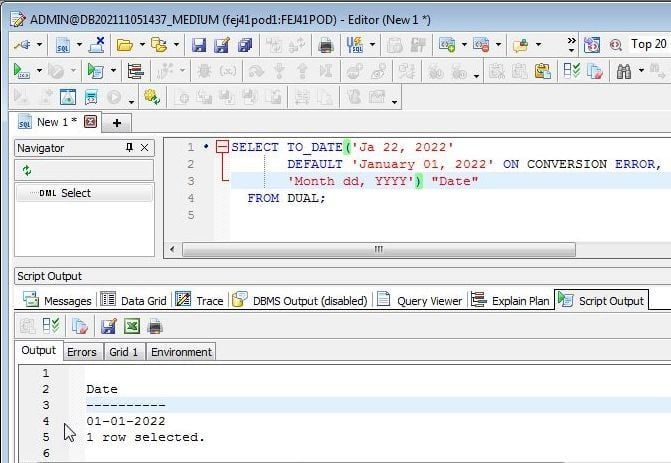Click the close-editor laptop with X icon
Image resolution: width=671 pixels, height=463 pixels.
click(x=97, y=45)
